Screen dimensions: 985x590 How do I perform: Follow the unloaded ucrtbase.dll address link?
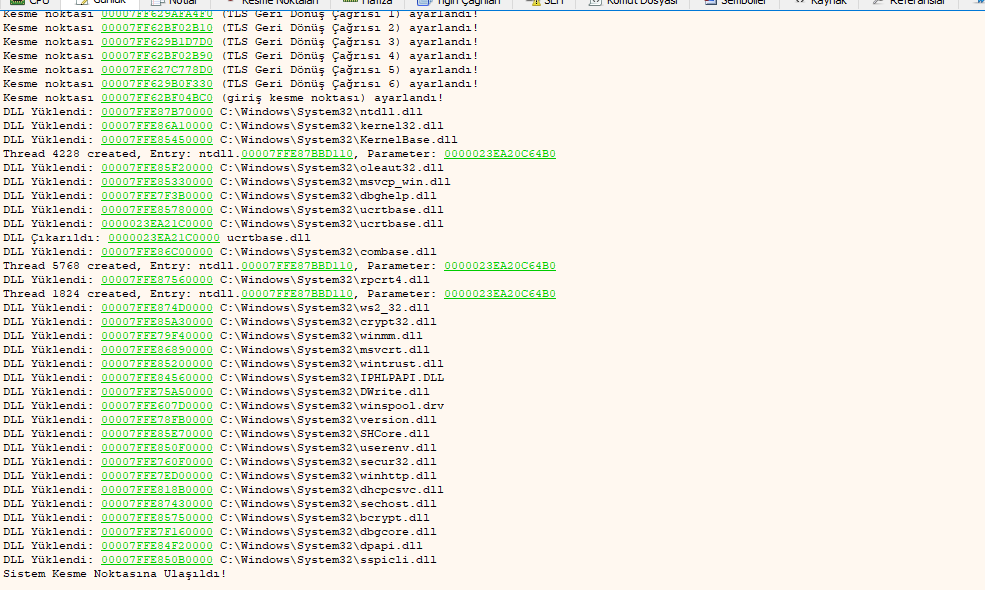click(x=164, y=238)
